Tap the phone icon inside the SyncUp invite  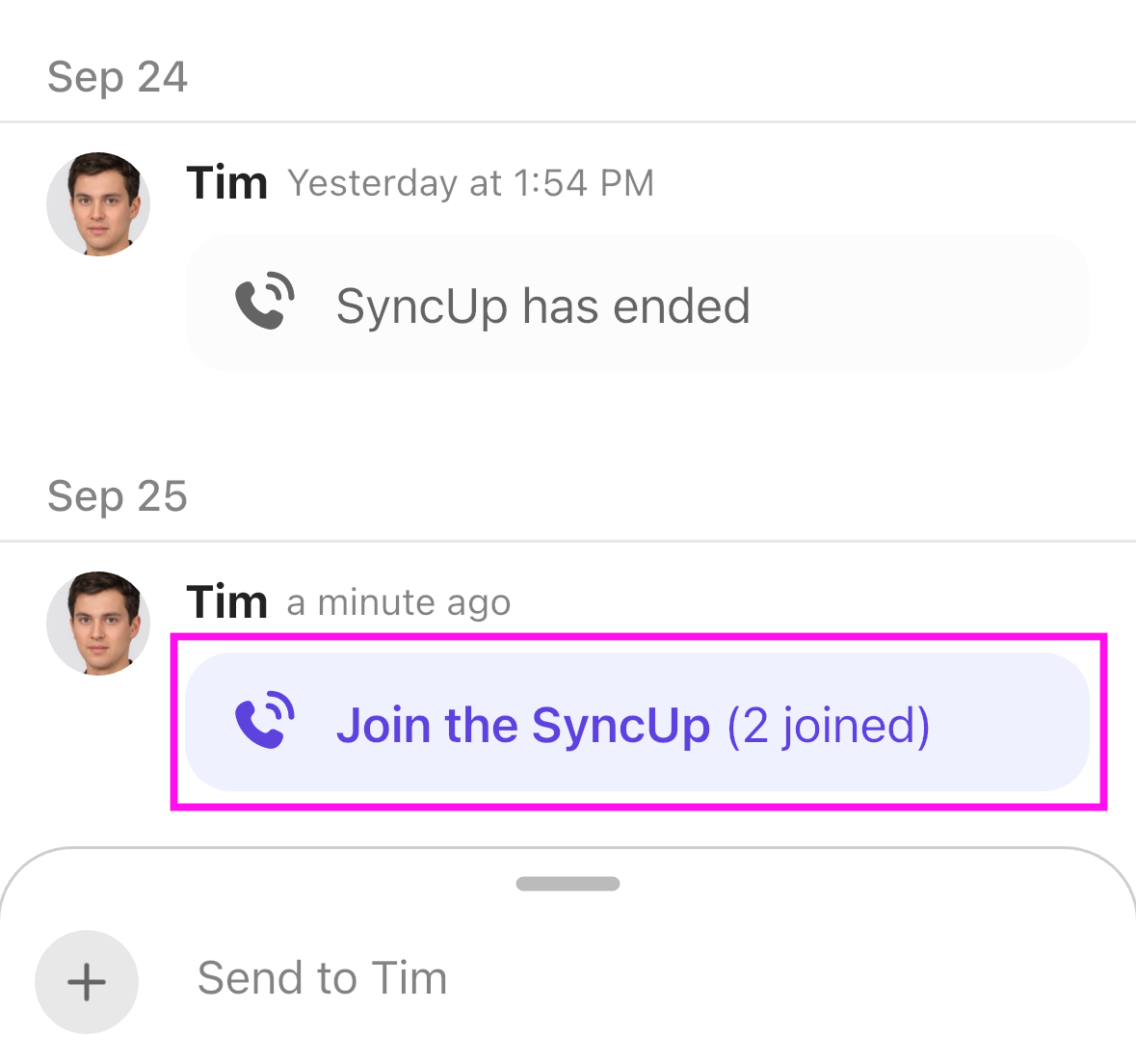click(264, 721)
